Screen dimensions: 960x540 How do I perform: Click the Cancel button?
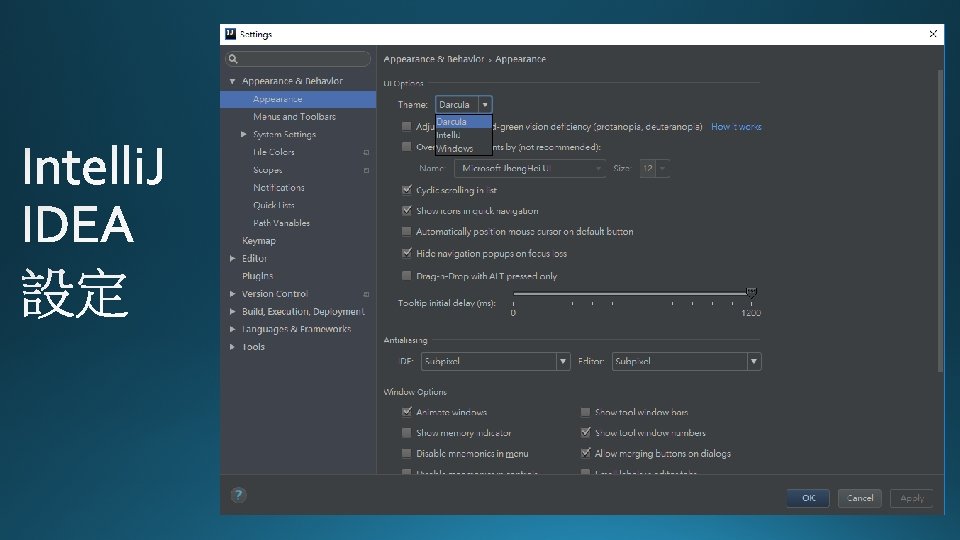tap(860, 498)
